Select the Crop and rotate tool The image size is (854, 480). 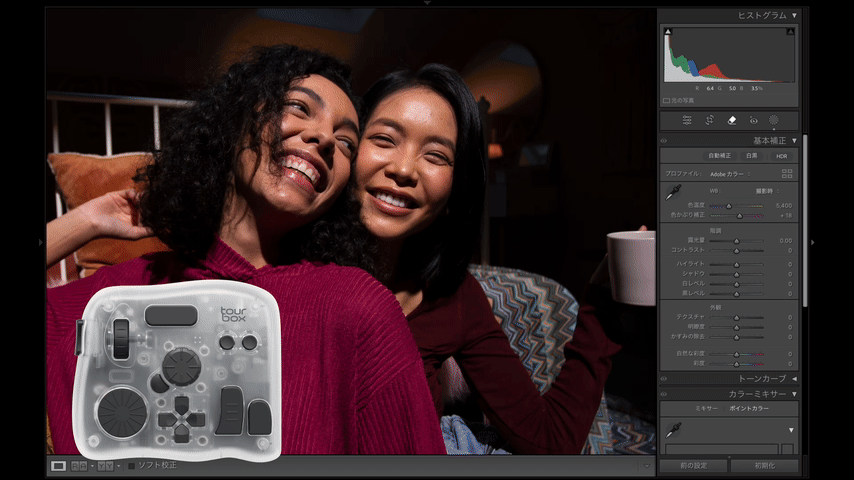tap(710, 120)
